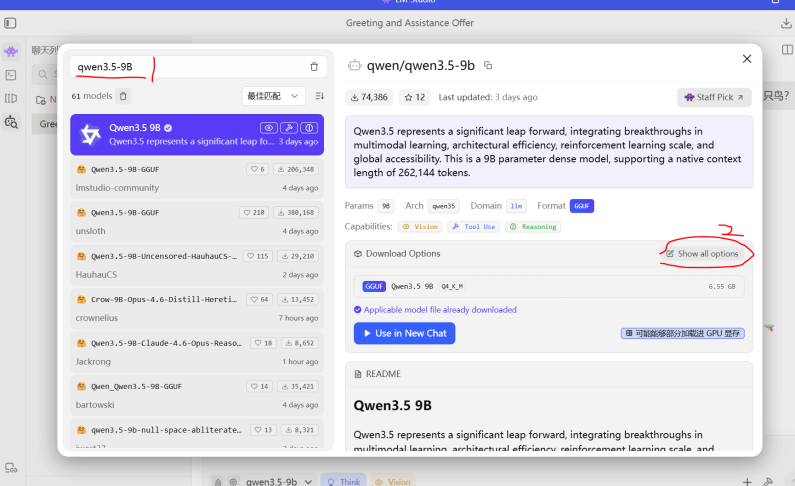Image resolution: width=795 pixels, height=486 pixels.
Task: Open the 最佳匹配 sort dropdown
Action: coord(273,96)
